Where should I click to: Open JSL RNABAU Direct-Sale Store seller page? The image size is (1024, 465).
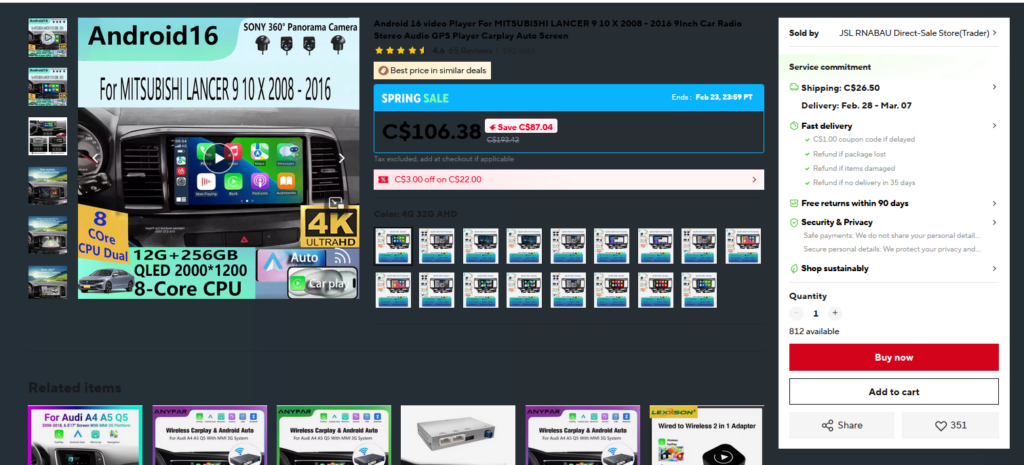(x=916, y=33)
